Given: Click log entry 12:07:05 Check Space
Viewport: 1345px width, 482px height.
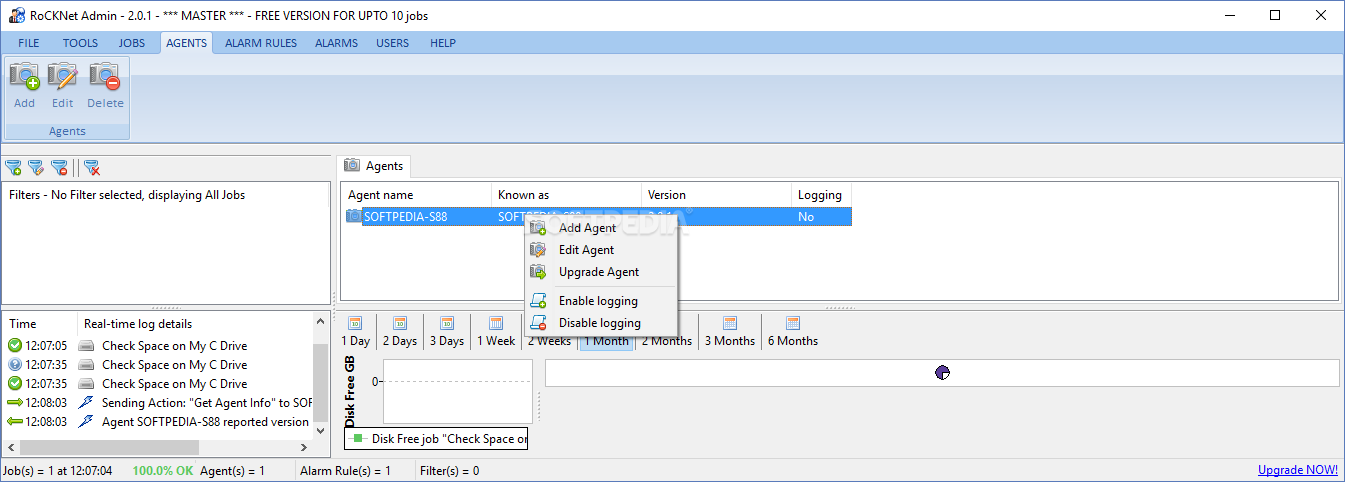Looking at the screenshot, I should pyautogui.click(x=158, y=346).
